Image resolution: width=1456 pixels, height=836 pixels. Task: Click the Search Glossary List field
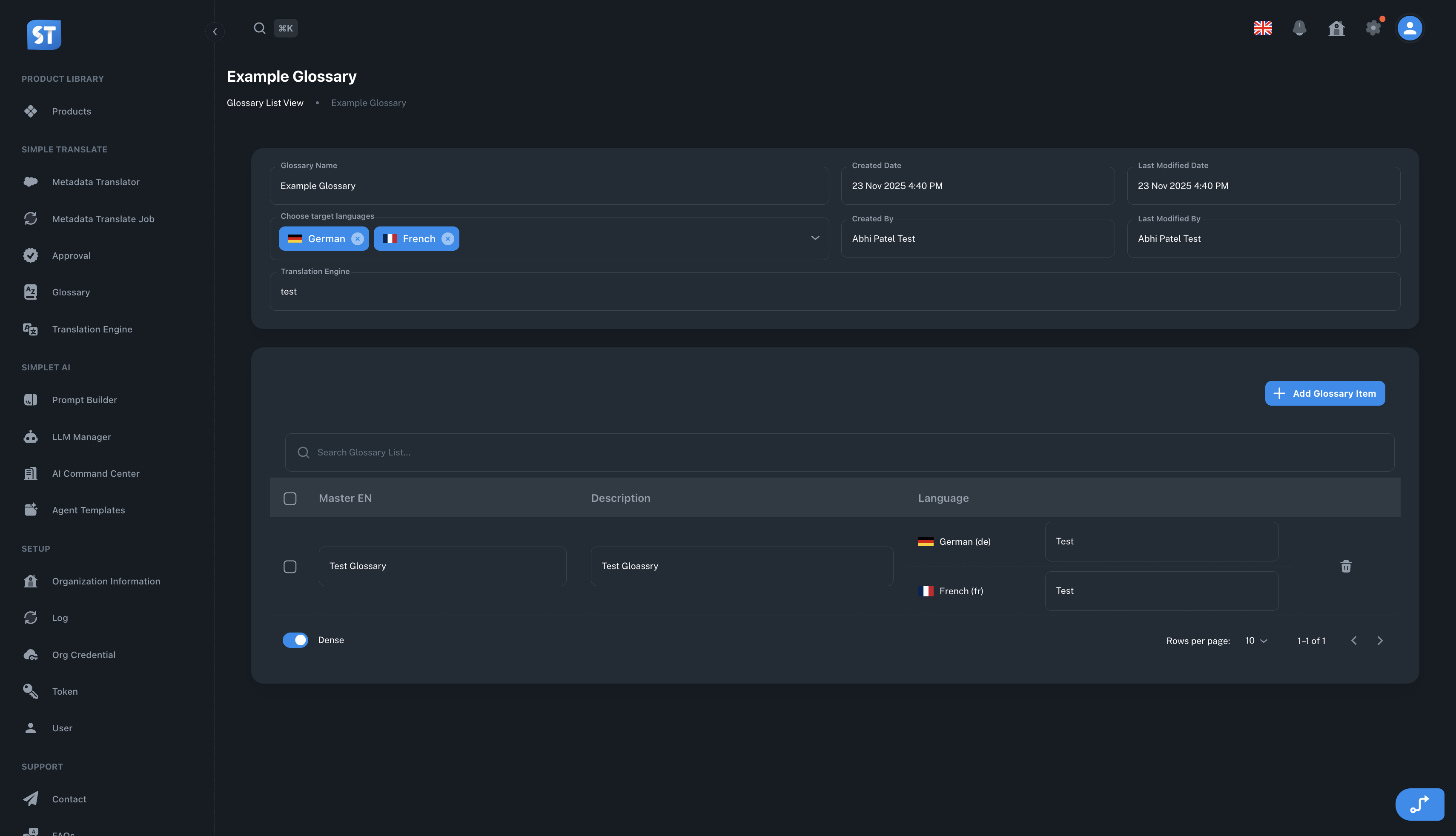pos(574,452)
